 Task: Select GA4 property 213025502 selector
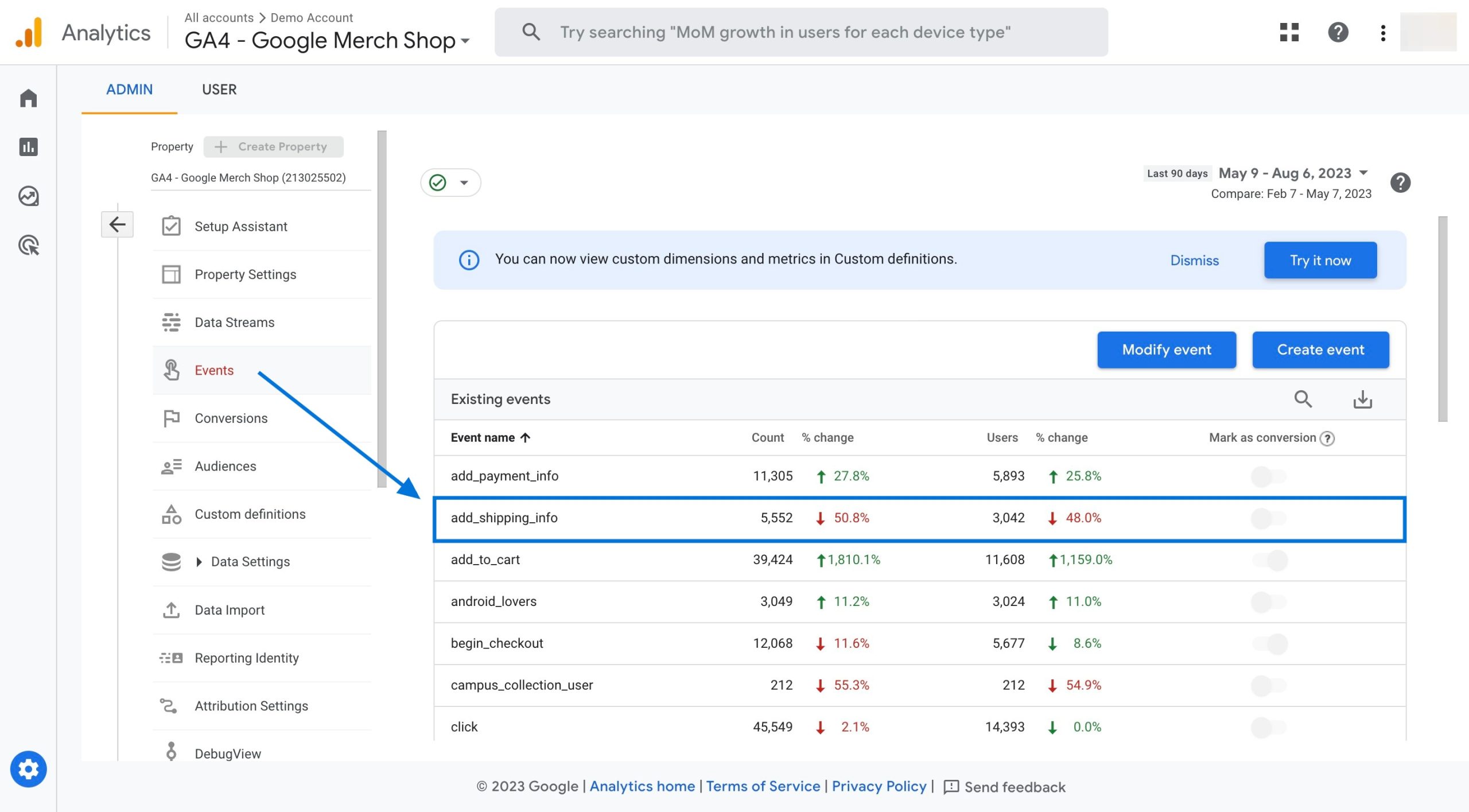tap(261, 178)
